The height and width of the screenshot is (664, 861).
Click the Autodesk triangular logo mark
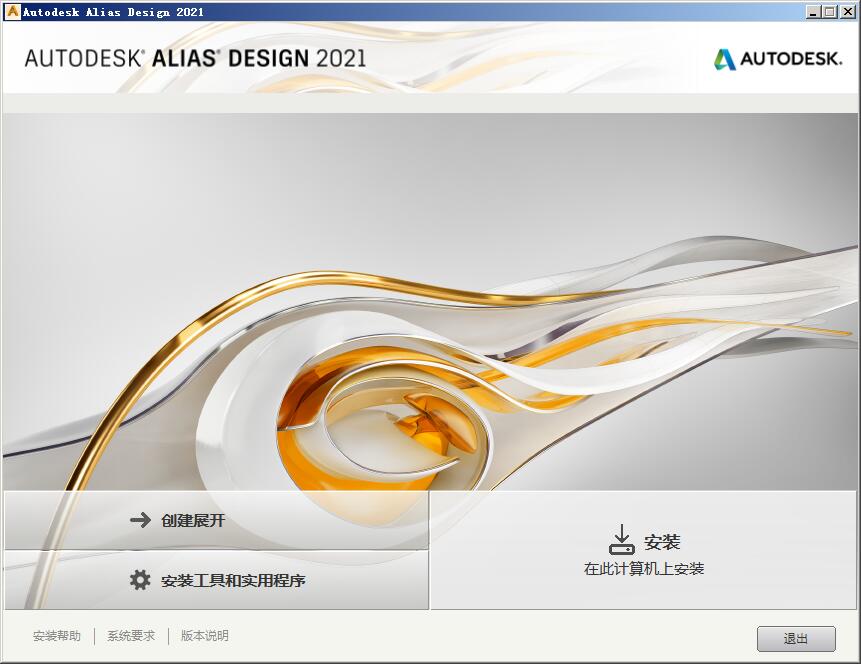724,59
